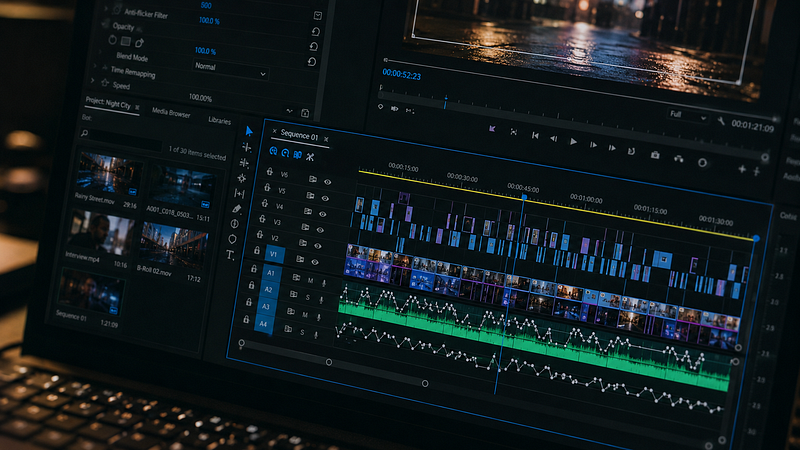The width and height of the screenshot is (800, 450).
Task: Choose free draw bezier mask pen
Action: 139,43
